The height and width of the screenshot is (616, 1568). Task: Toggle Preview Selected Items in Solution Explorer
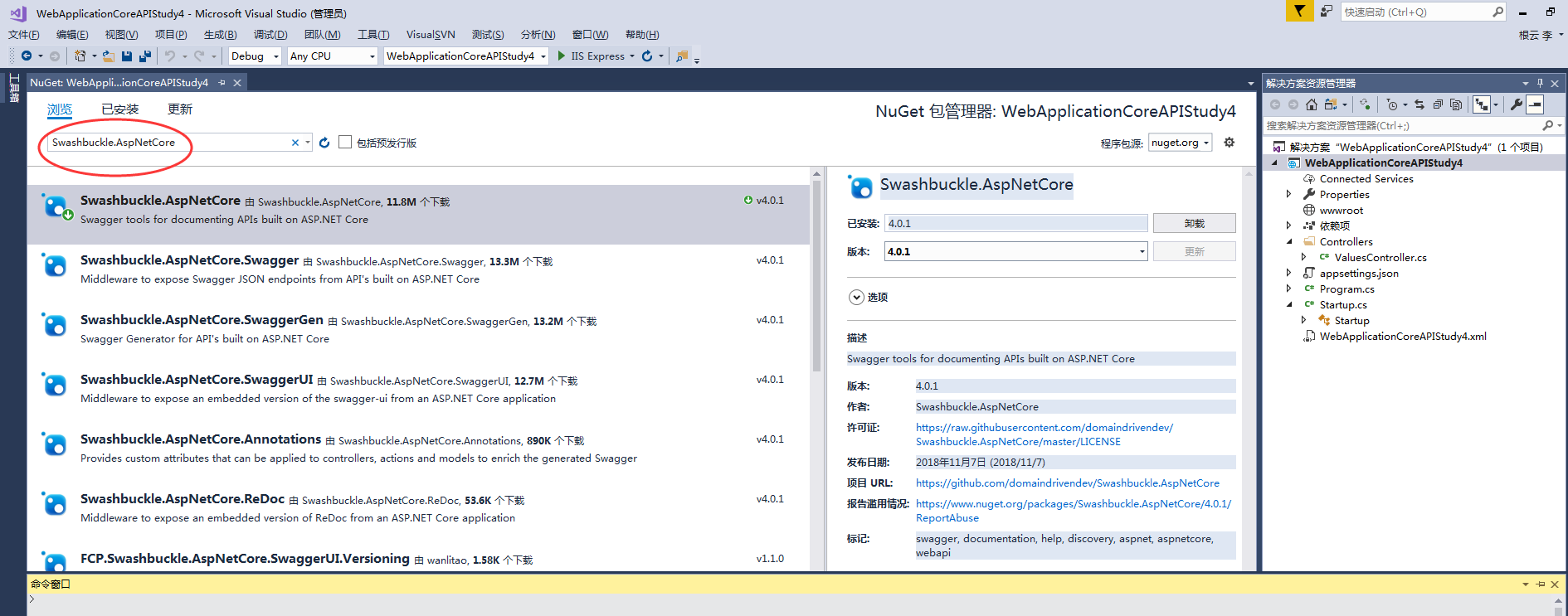[x=1536, y=104]
